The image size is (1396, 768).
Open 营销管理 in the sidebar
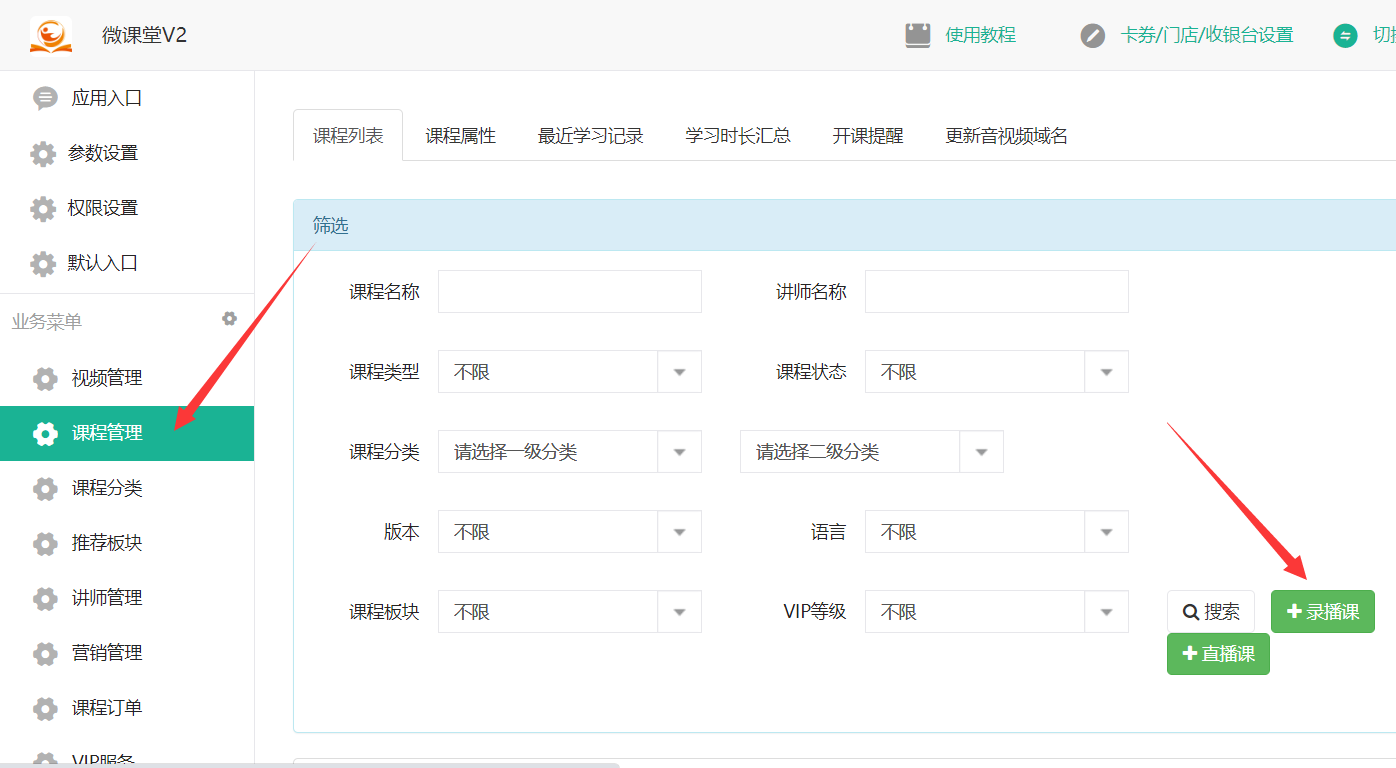(x=127, y=653)
